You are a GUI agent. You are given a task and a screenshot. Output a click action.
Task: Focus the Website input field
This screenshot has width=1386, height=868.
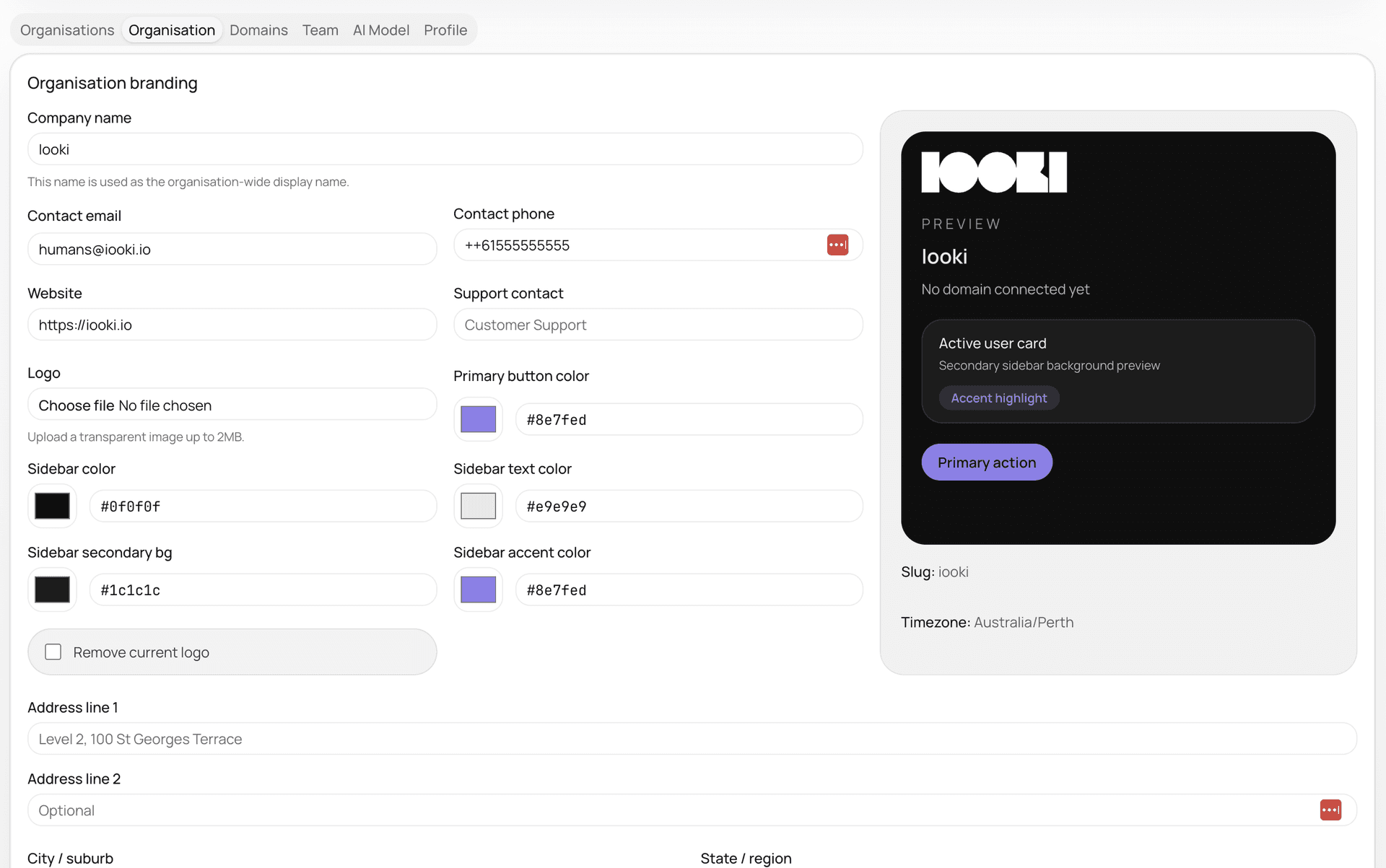pyautogui.click(x=232, y=325)
